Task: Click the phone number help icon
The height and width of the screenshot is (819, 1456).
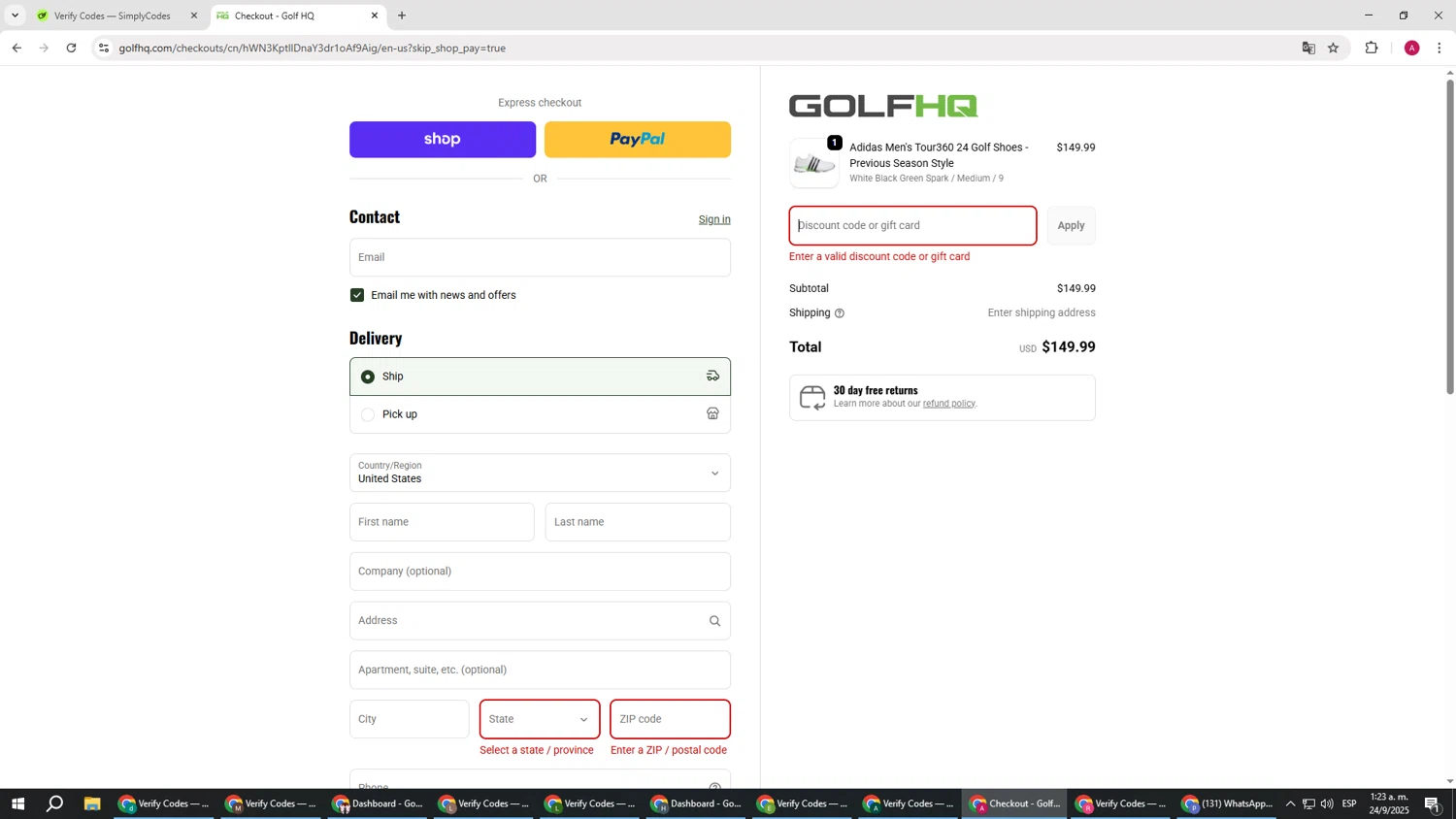Action: (x=714, y=787)
